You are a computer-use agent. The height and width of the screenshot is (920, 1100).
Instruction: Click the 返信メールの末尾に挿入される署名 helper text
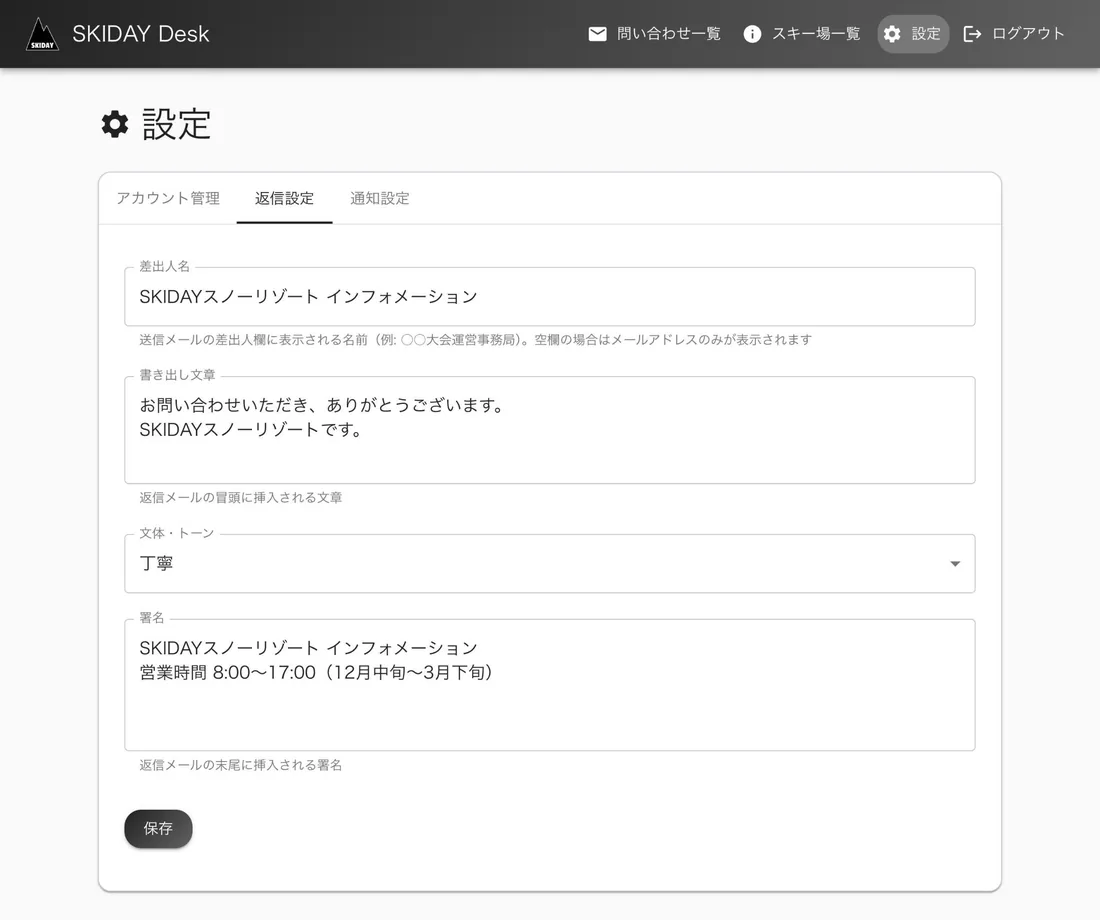click(241, 765)
